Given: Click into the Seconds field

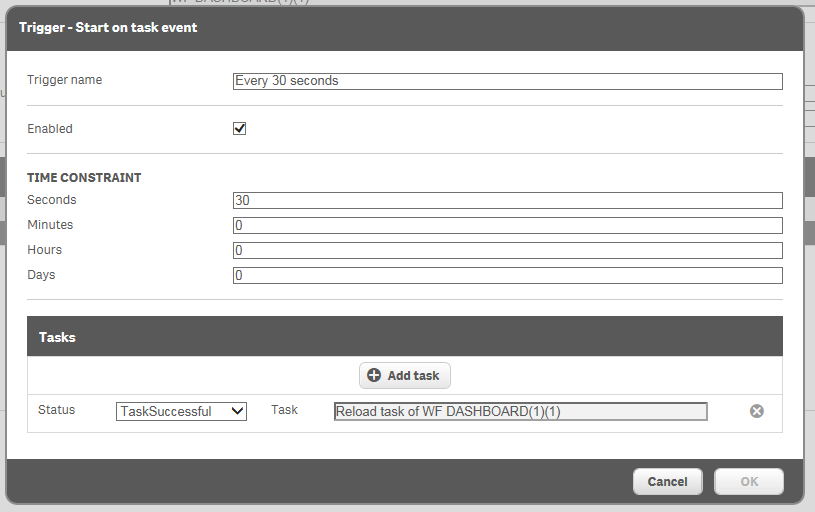Looking at the screenshot, I should click(x=507, y=200).
